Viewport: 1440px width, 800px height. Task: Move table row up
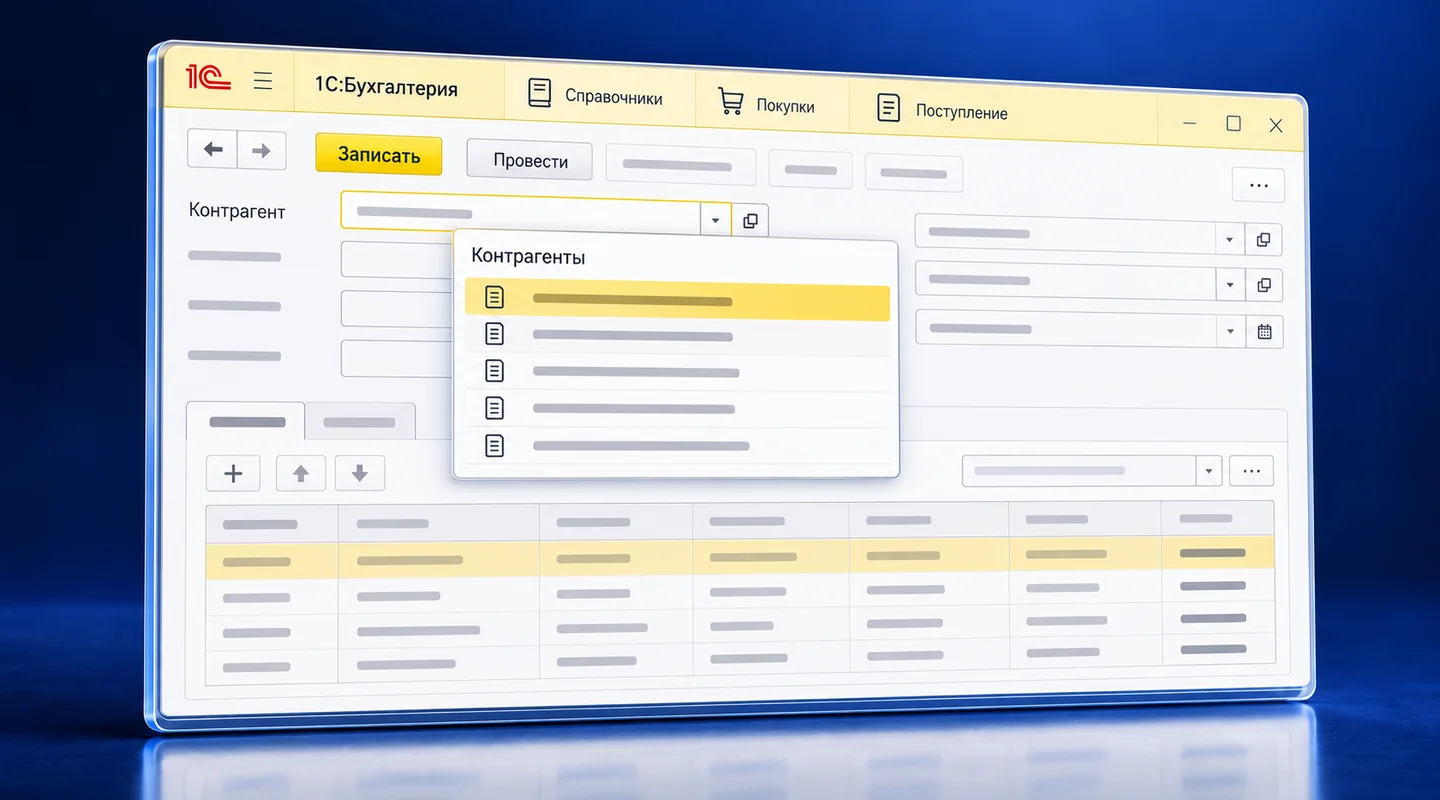(x=300, y=474)
